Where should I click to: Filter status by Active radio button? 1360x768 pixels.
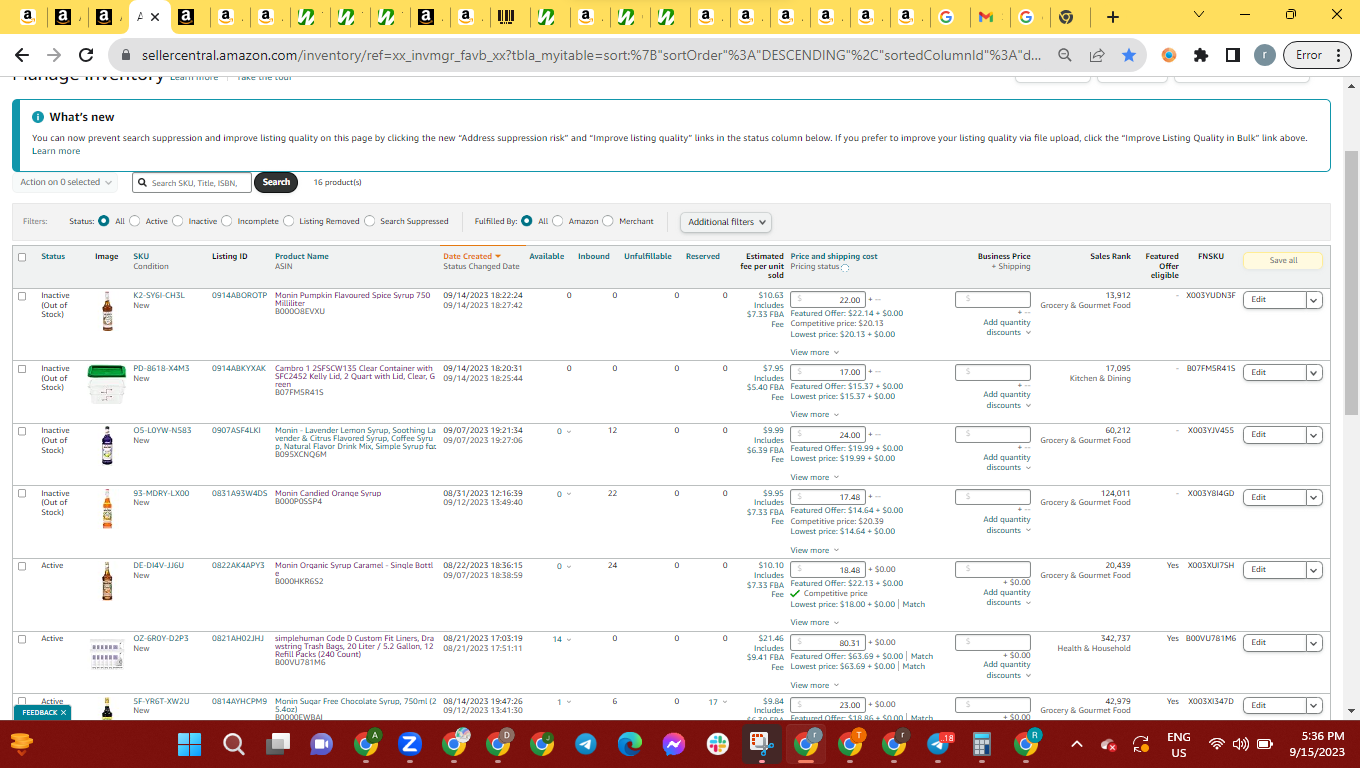pos(135,221)
